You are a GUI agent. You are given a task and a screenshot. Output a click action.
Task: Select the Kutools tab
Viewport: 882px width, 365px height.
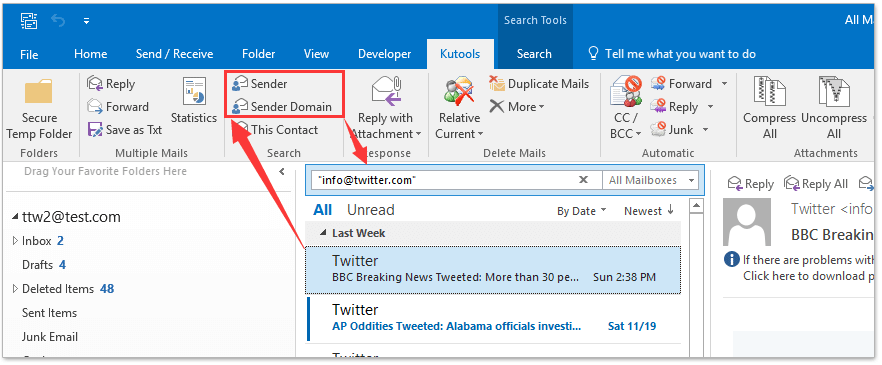tap(460, 54)
